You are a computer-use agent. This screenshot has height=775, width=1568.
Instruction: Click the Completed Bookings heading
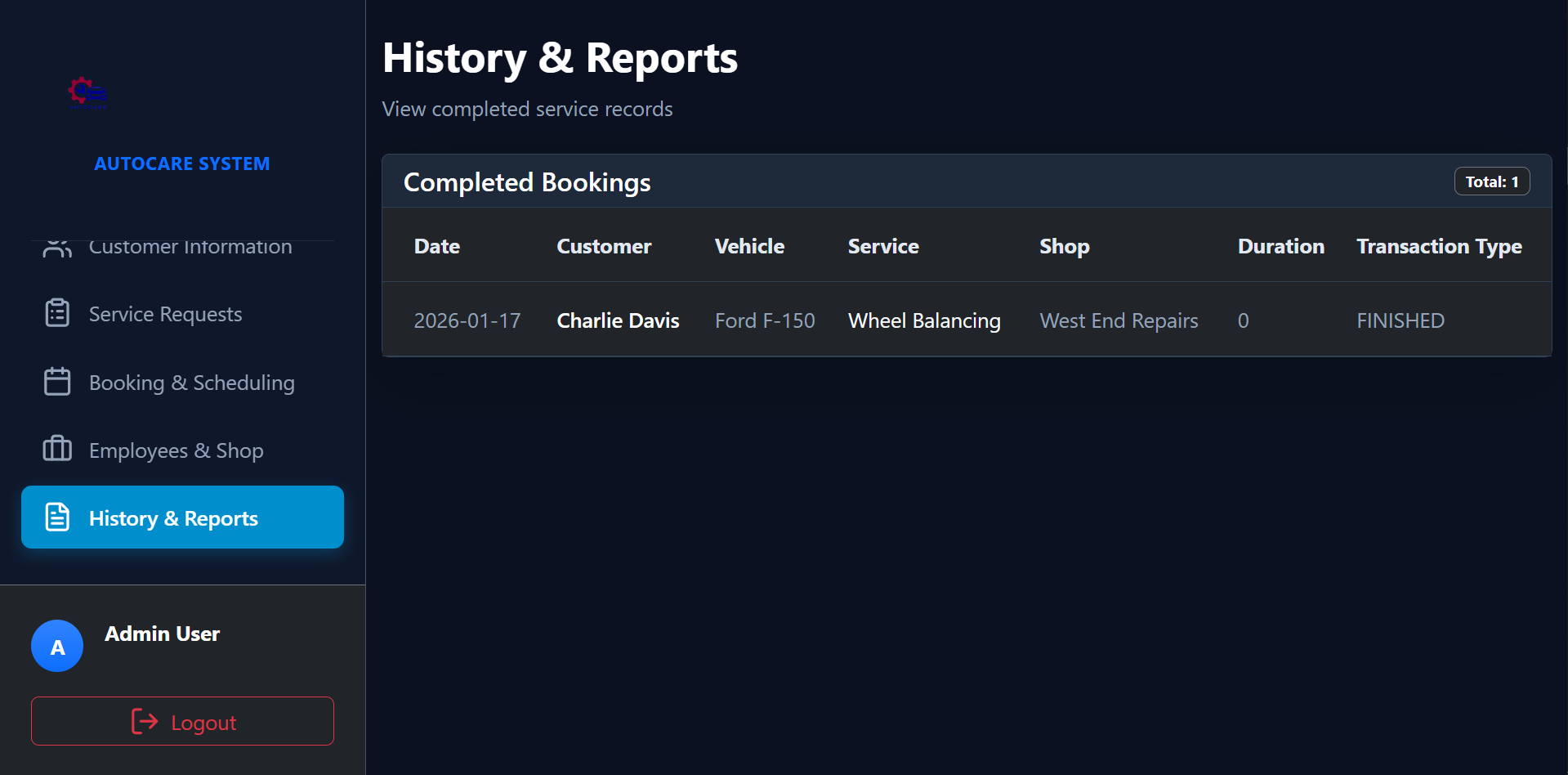coord(527,182)
